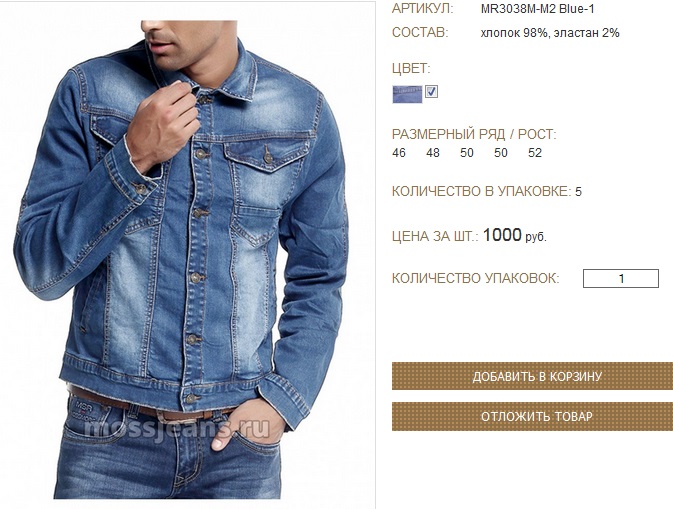Viewport: 673px width, 509px height.
Task: Click the ЦЕНА ЗА ШТ. label
Action: (435, 236)
